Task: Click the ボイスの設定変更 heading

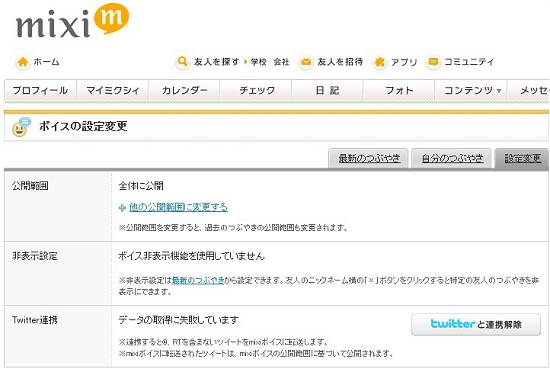Action: click(83, 126)
